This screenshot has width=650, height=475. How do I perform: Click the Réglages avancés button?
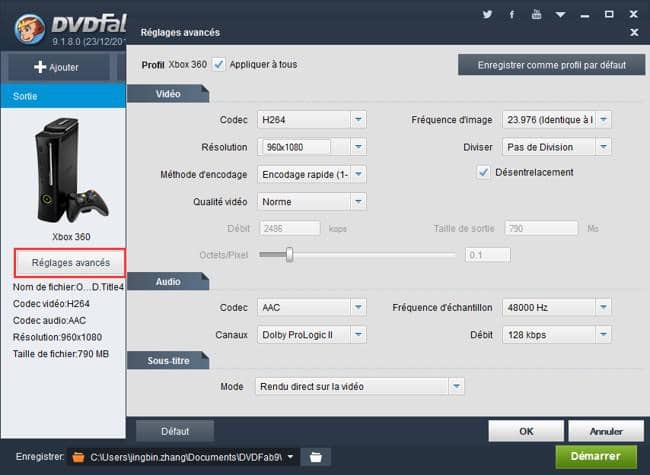(x=70, y=263)
